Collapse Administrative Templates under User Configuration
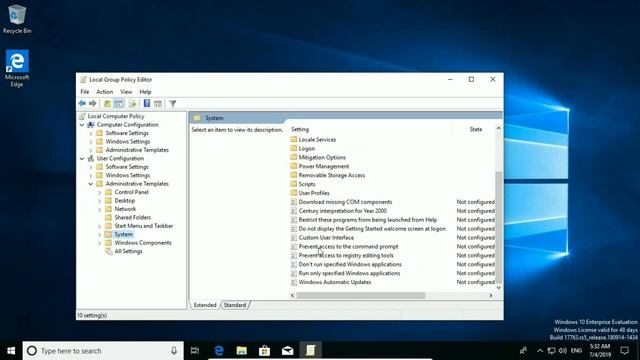 (91, 184)
